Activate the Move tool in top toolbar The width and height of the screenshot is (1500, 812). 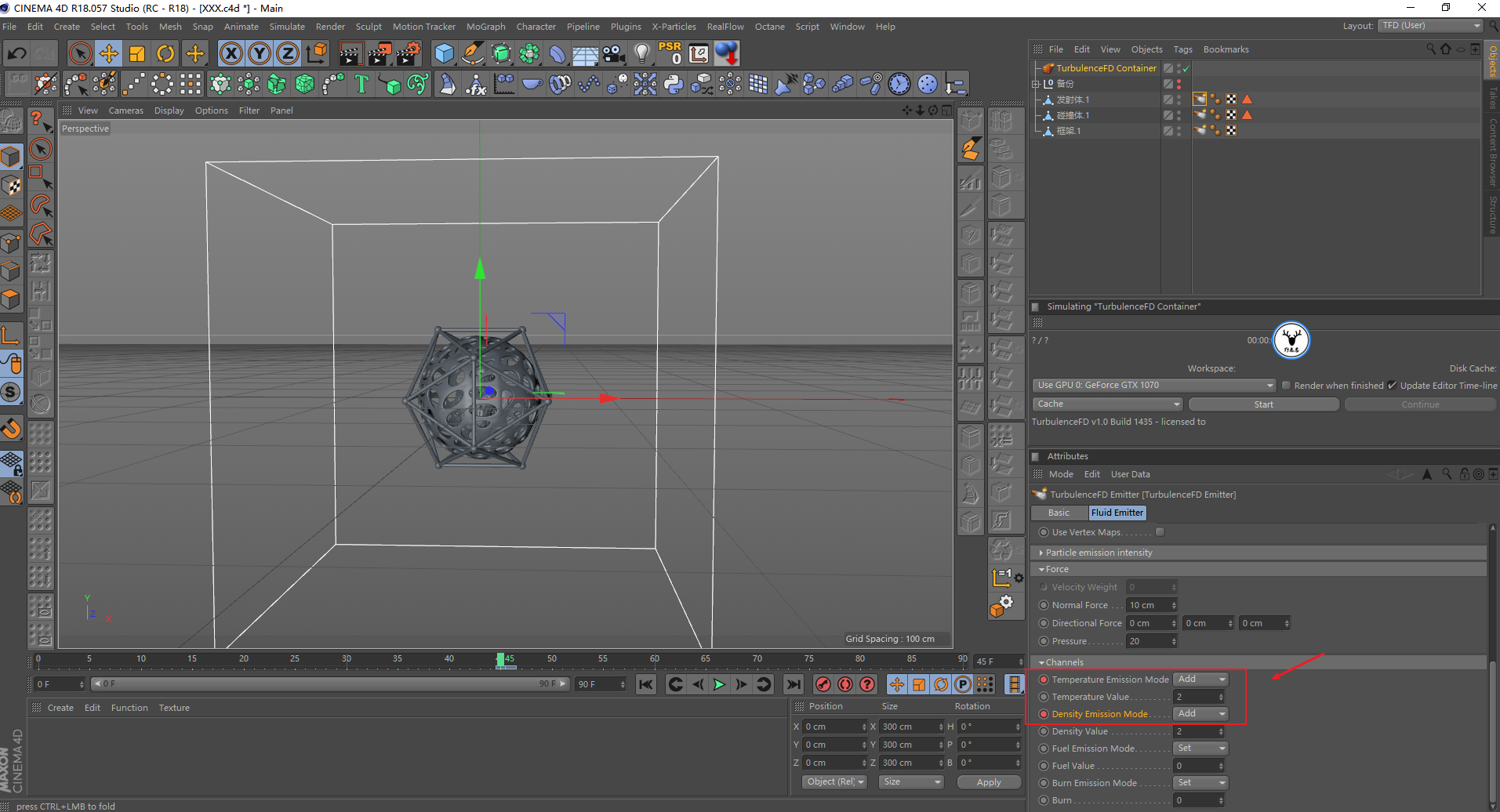click(109, 53)
